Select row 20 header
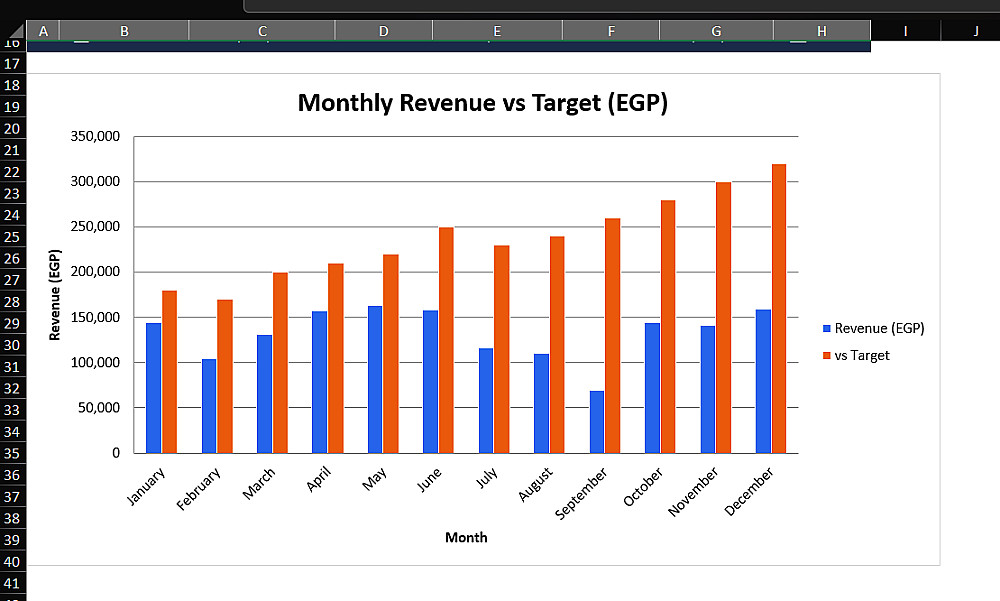Viewport: 1000px width, 601px height. (12, 129)
